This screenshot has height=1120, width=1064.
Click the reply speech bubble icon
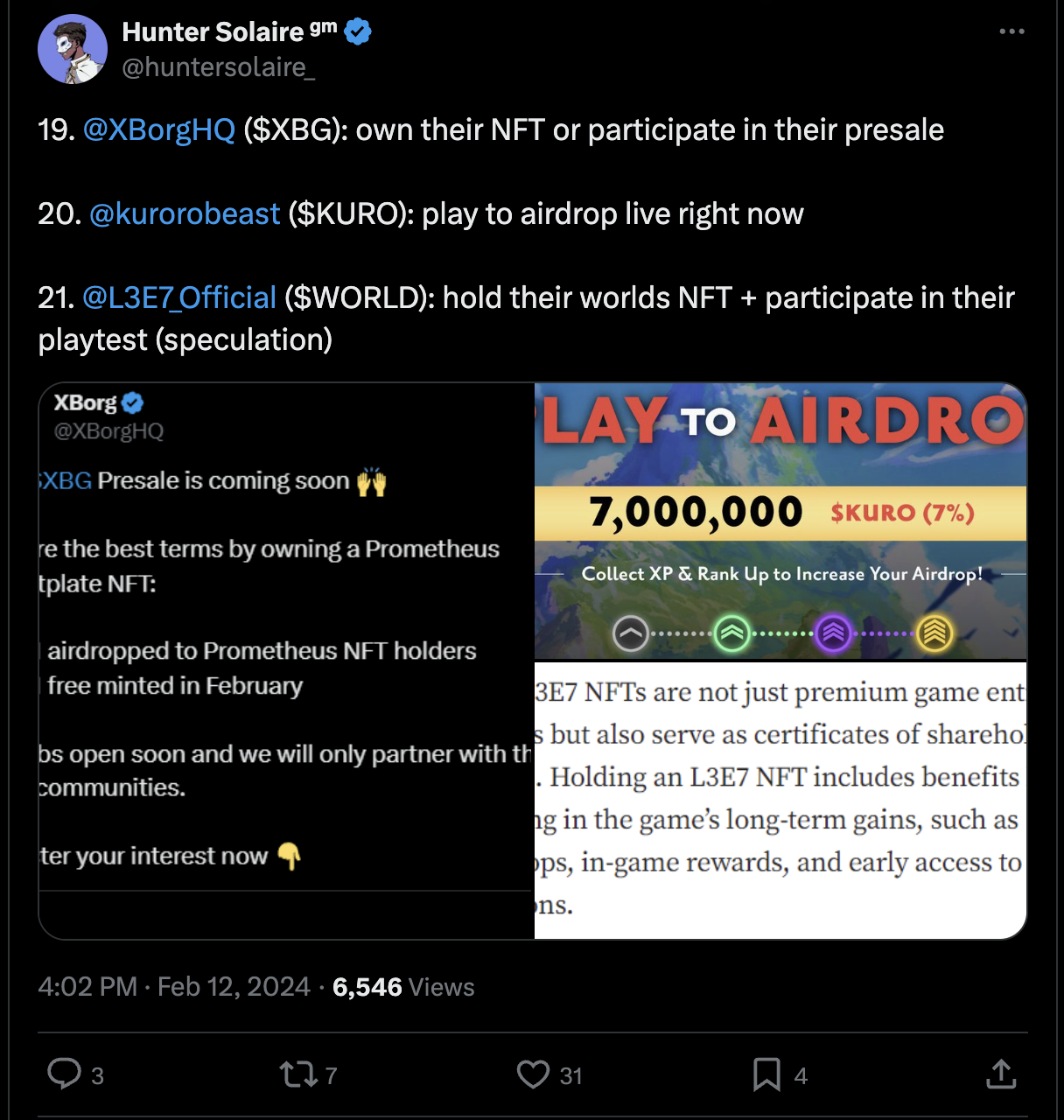tap(64, 1074)
